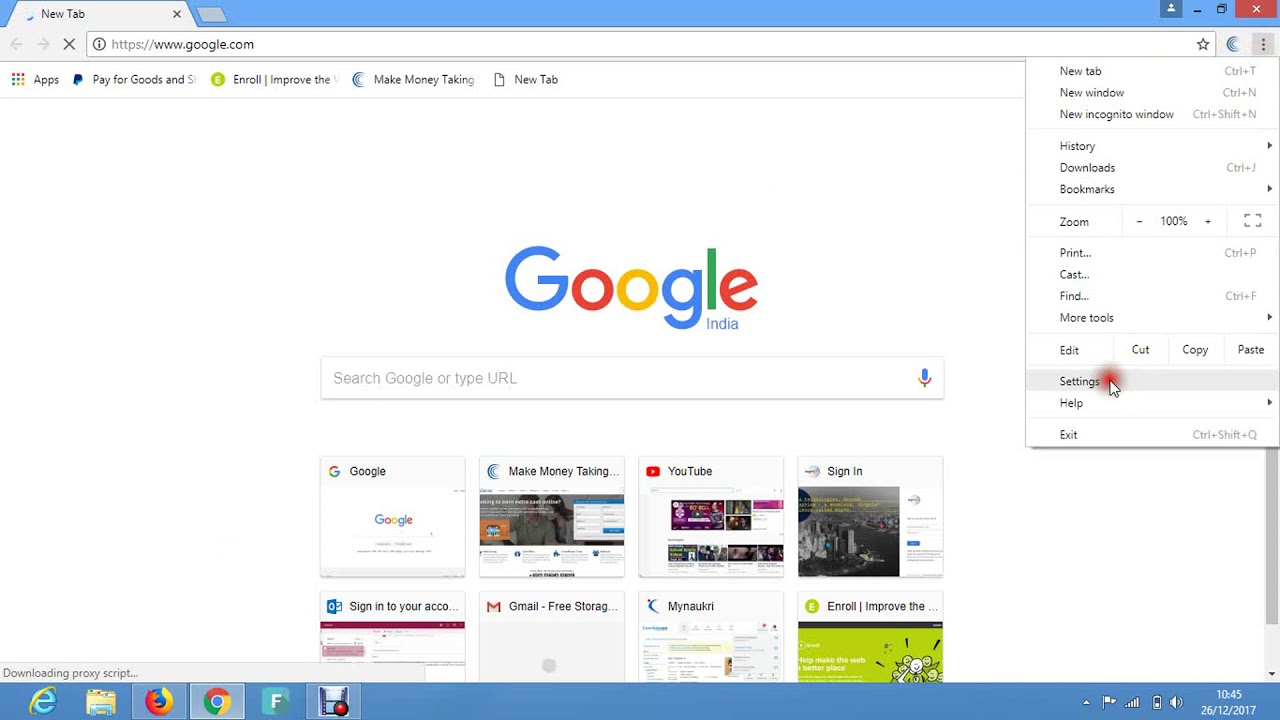Screen dimensions: 1280x720
Task: Click Paste in the Edit row
Action: coord(1251,350)
